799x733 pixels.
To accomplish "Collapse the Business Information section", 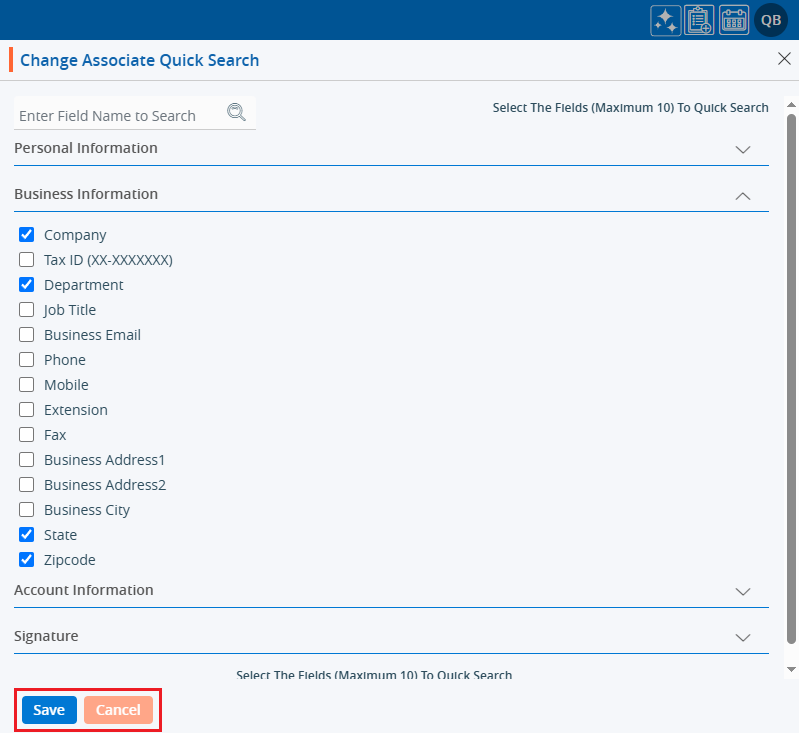I will tap(742, 196).
